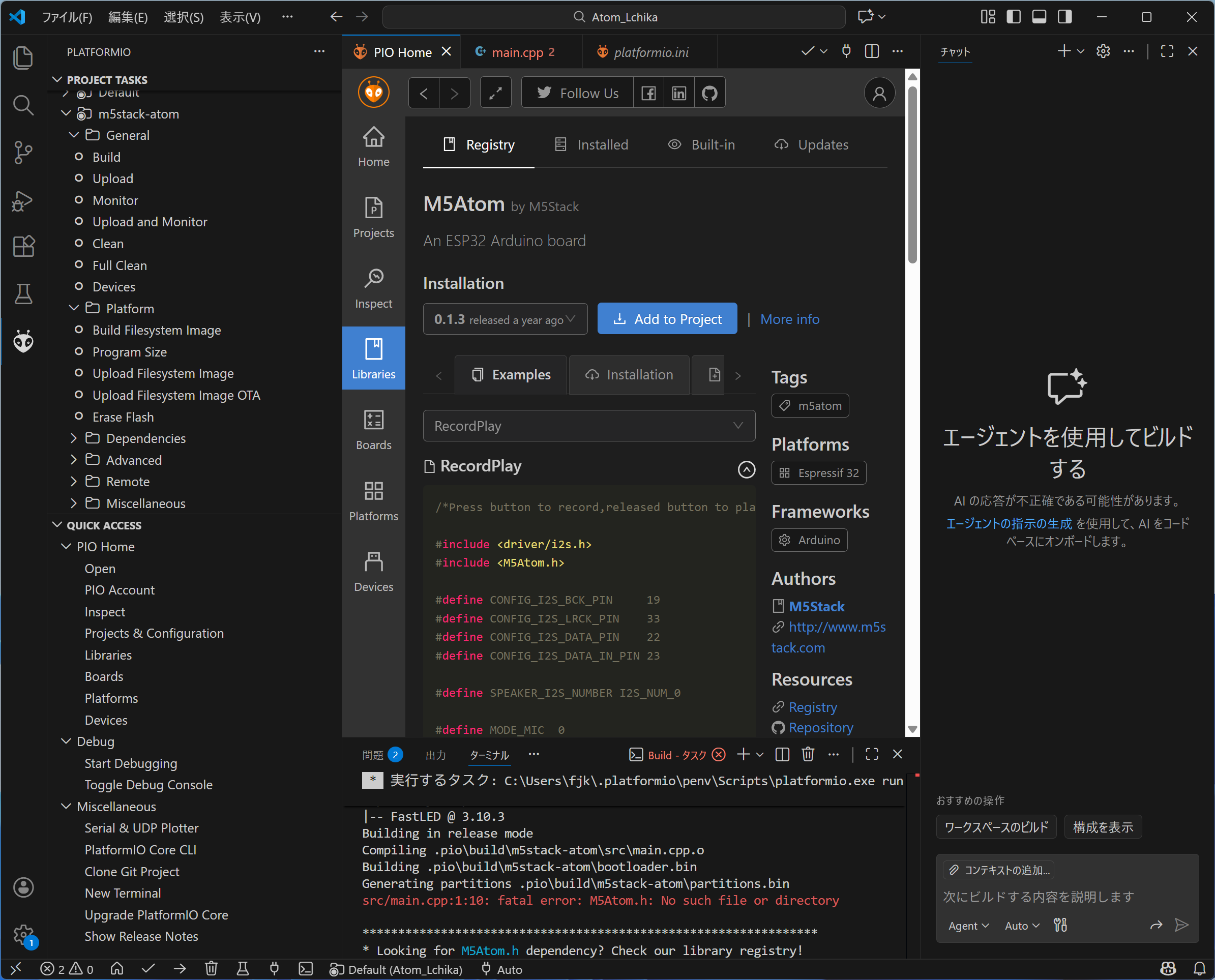This screenshot has width=1215, height=980.
Task: Click the Add to Project button
Action: [x=667, y=319]
